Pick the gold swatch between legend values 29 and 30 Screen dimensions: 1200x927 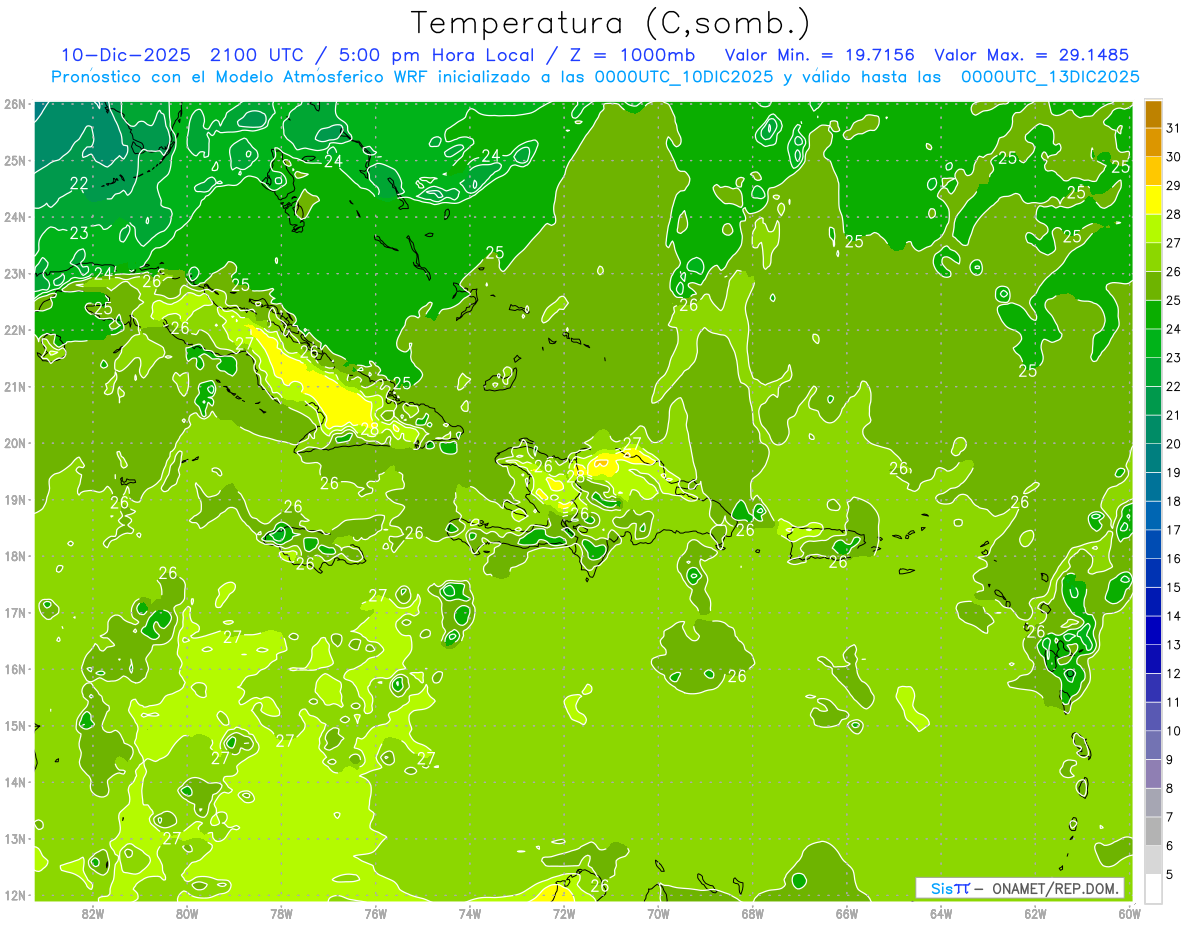pyautogui.click(x=1153, y=171)
